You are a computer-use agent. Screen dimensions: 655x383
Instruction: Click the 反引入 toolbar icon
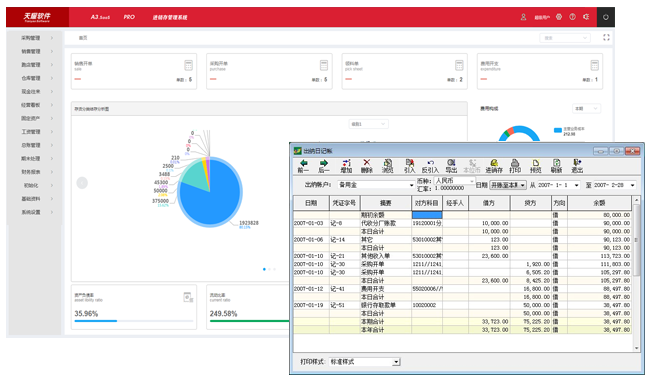pyautogui.click(x=430, y=166)
